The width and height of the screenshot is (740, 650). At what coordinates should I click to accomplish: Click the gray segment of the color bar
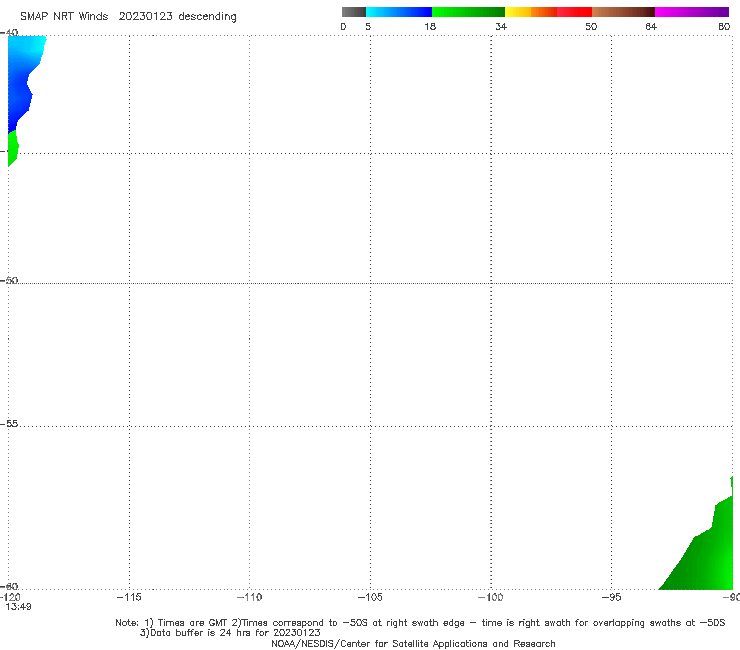click(353, 12)
